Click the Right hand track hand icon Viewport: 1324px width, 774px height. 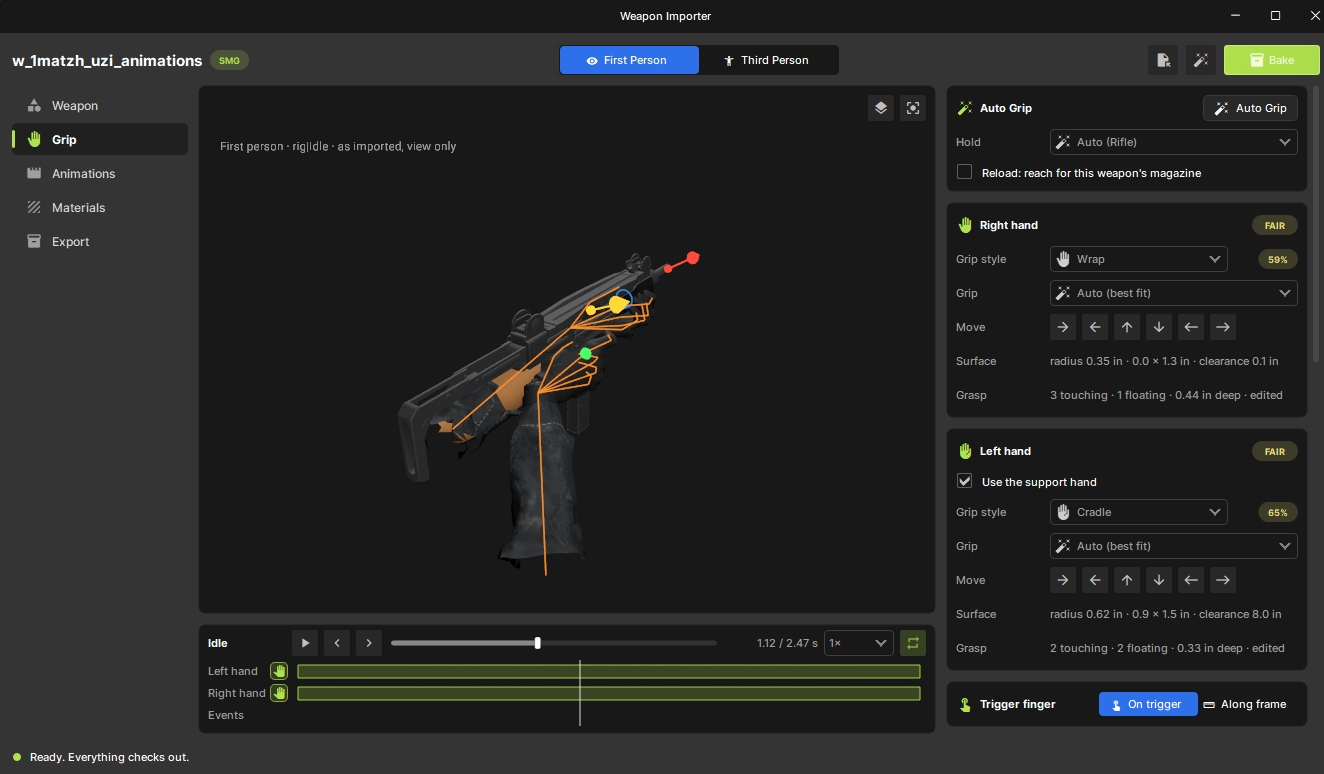pyautogui.click(x=279, y=693)
